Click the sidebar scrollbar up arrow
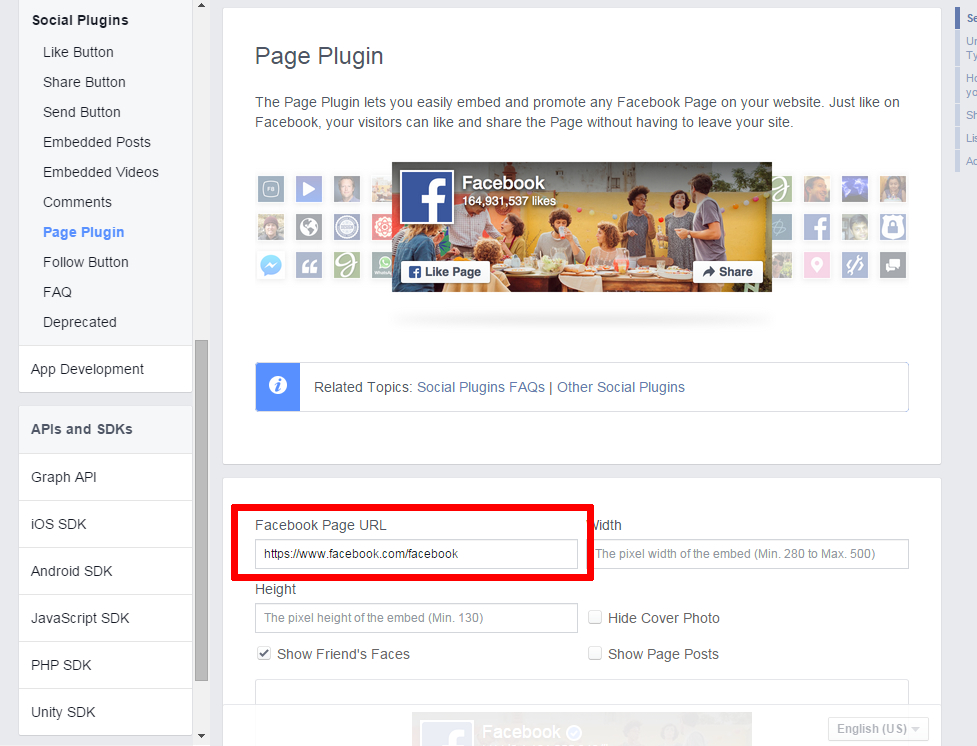Image resolution: width=977 pixels, height=746 pixels. 201,6
